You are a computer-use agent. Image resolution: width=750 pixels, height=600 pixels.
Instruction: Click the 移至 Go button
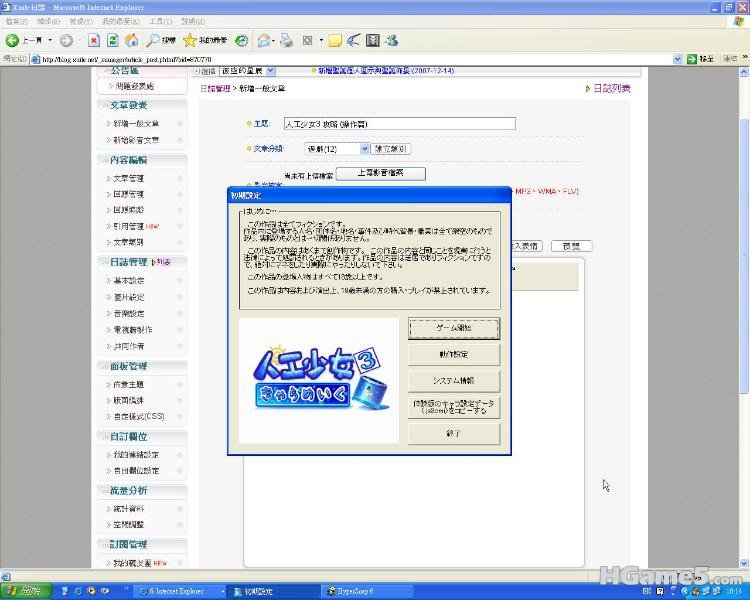point(701,59)
